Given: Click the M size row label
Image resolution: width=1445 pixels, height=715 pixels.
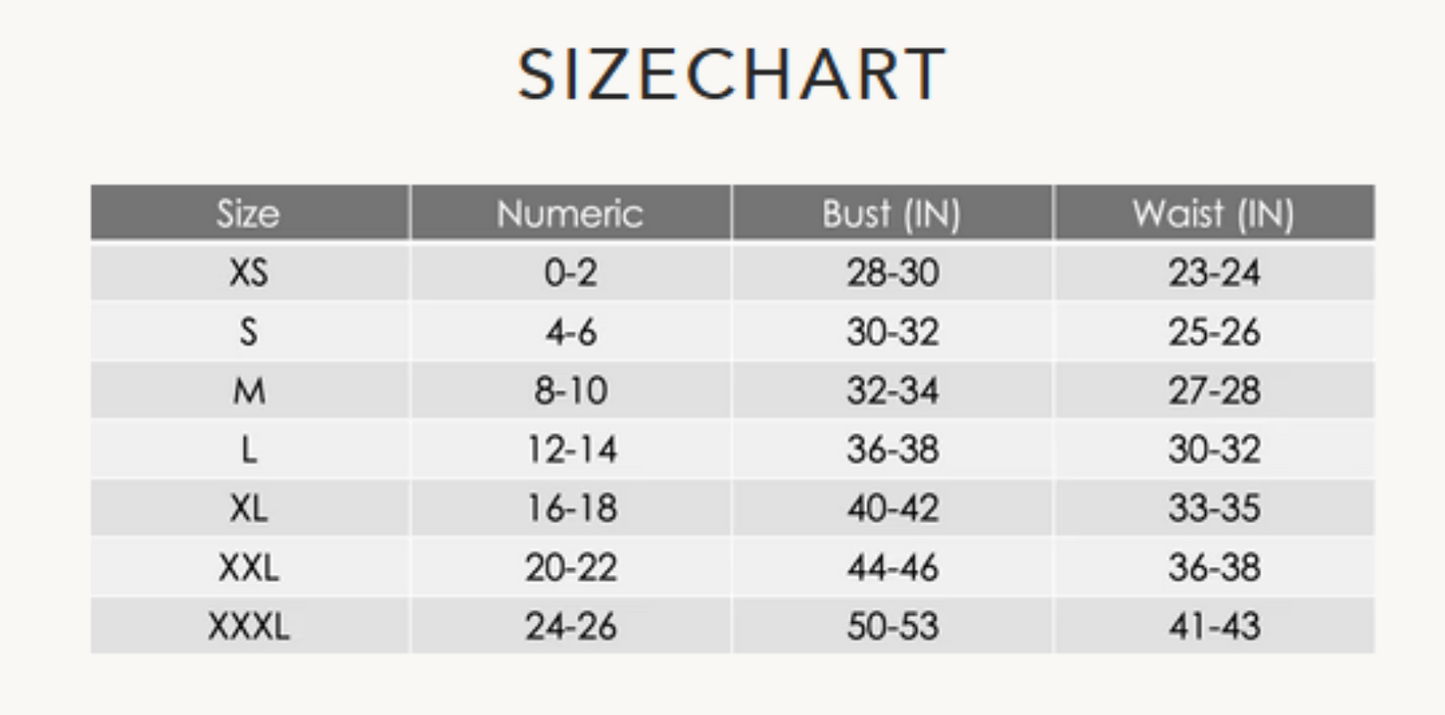Looking at the screenshot, I should point(248,391).
